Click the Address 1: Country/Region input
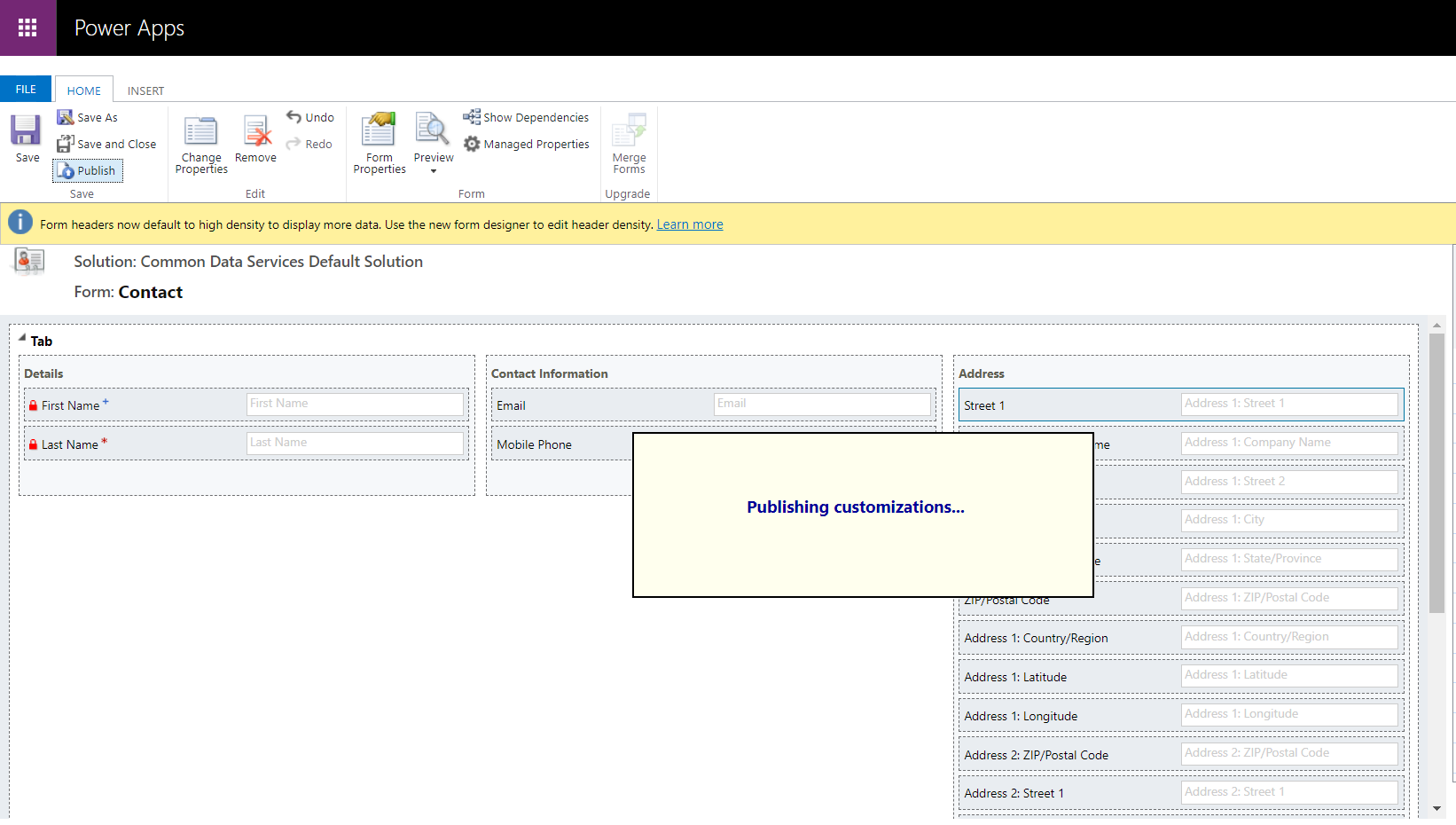The height and width of the screenshot is (825, 1456). (1289, 637)
